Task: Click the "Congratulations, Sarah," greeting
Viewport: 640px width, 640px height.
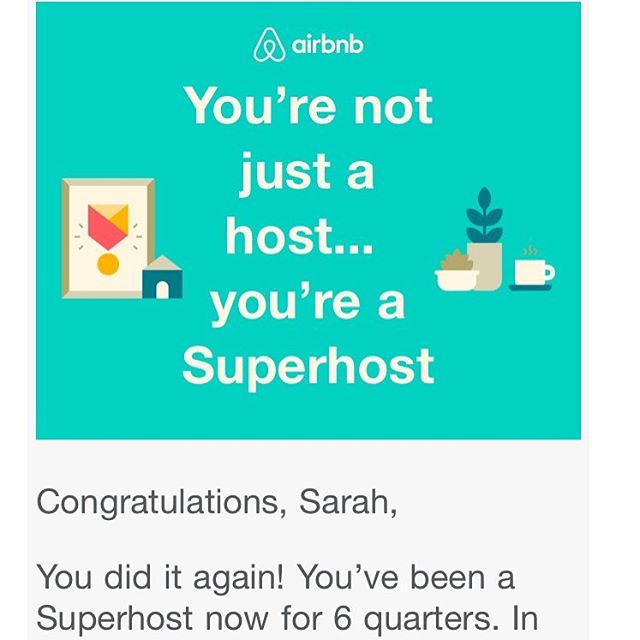Action: pos(217,501)
